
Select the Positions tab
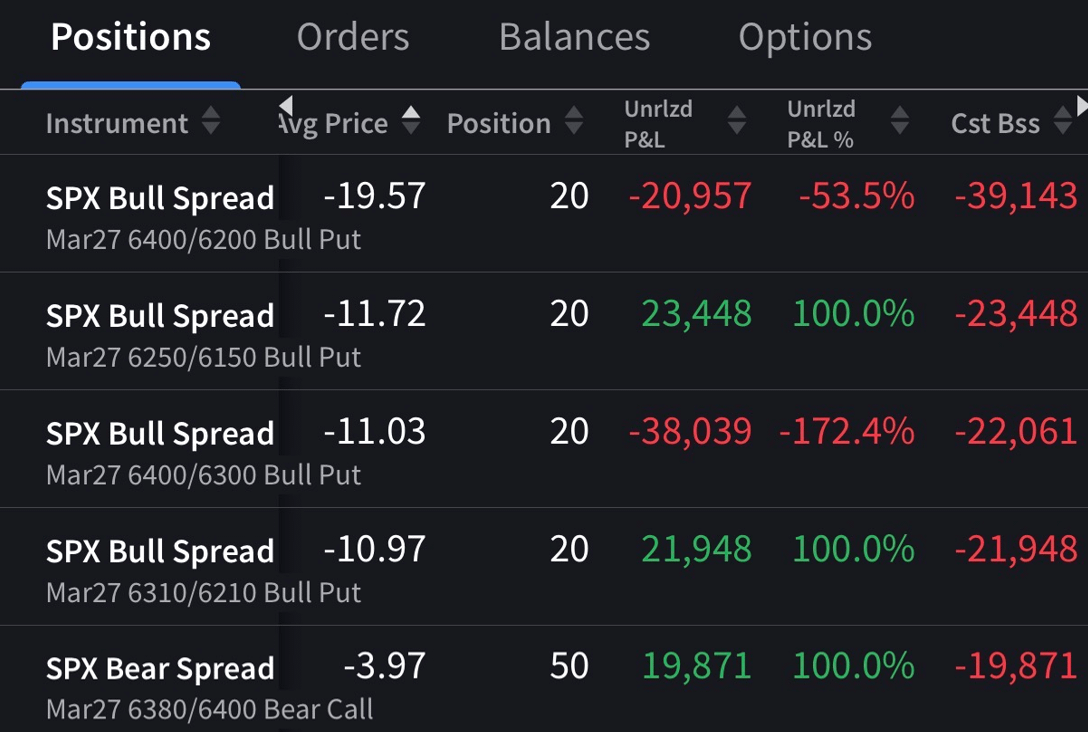tap(131, 38)
